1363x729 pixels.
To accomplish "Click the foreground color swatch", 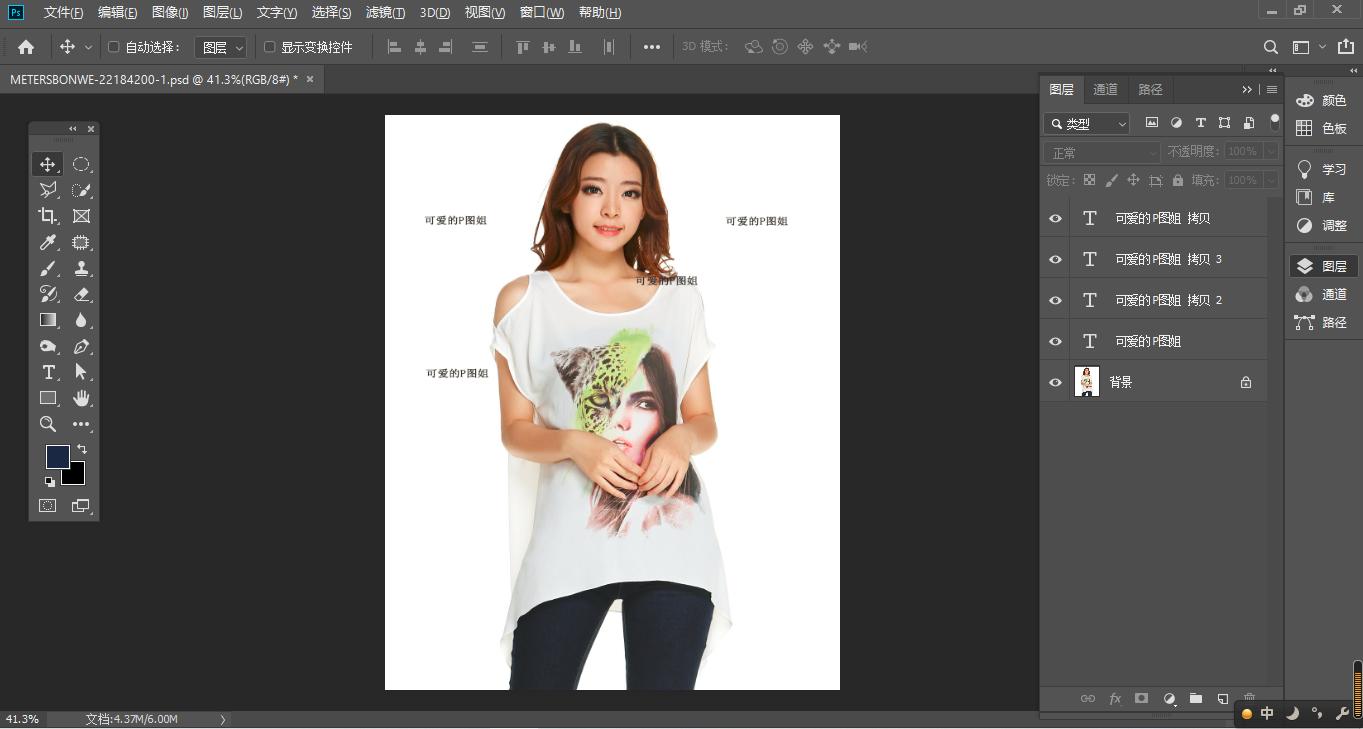I will pos(57,457).
